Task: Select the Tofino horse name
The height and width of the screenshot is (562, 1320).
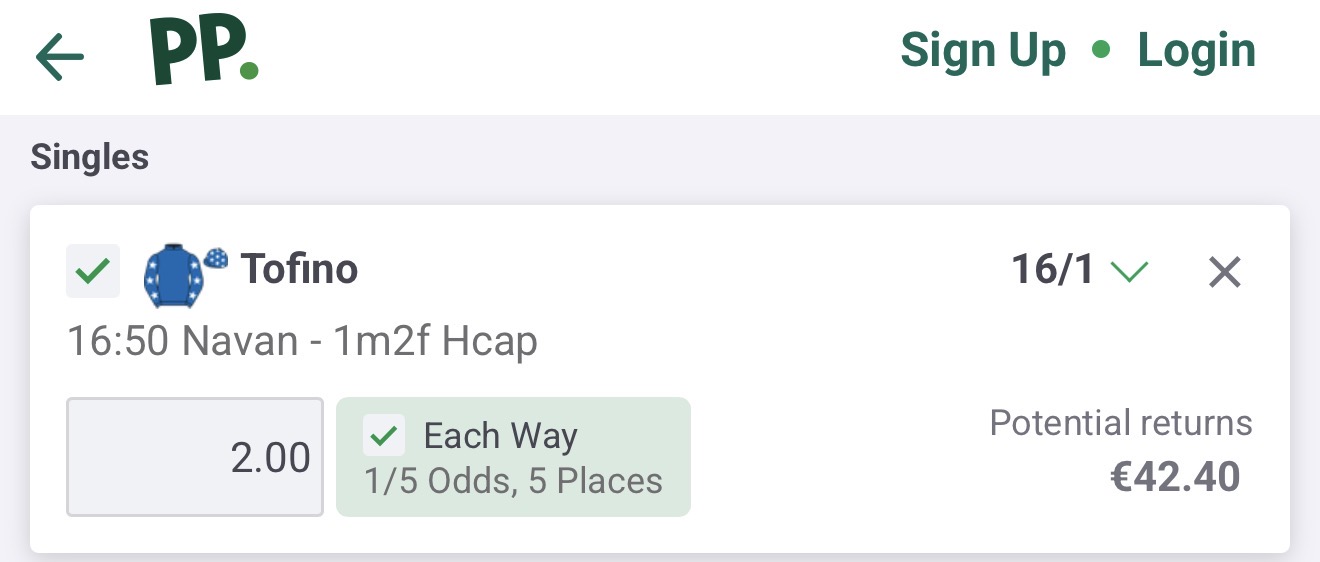Action: (299, 269)
